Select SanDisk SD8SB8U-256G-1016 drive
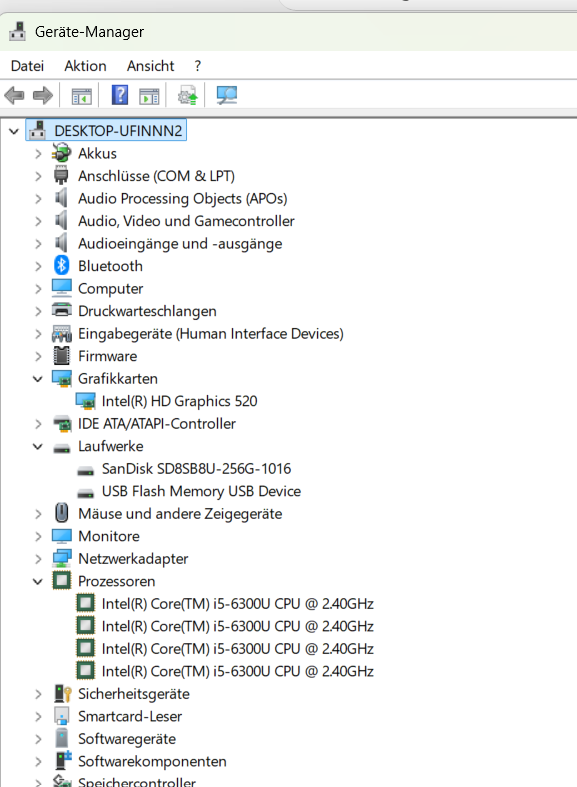This screenshot has width=577, height=787. [196, 469]
